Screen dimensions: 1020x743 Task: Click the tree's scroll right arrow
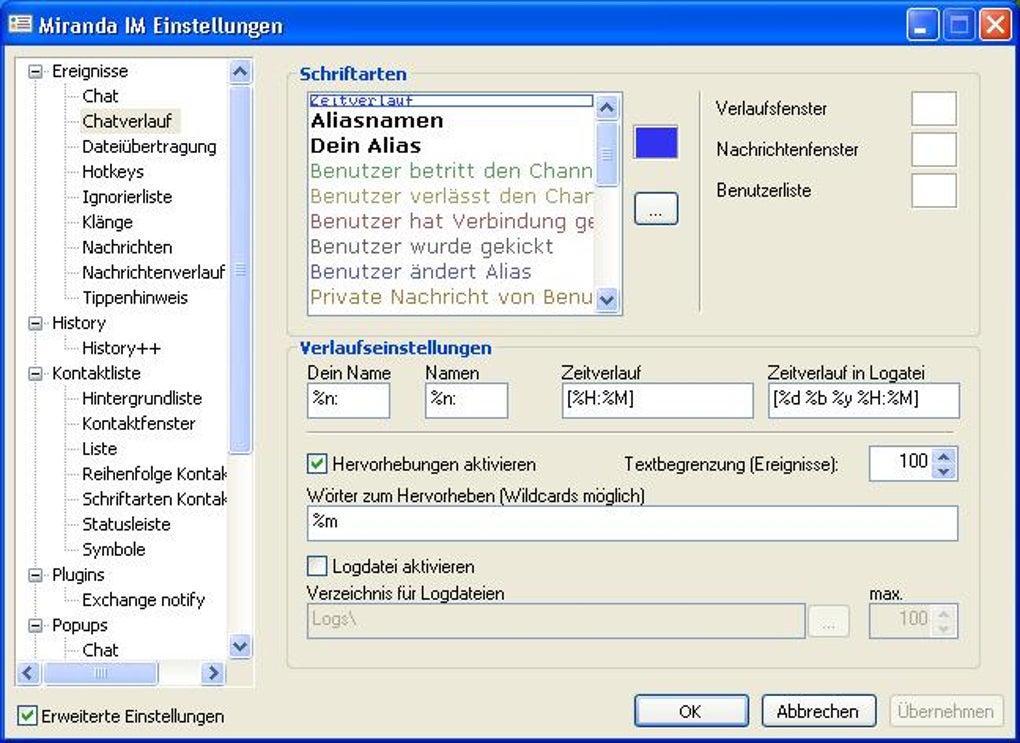point(212,673)
